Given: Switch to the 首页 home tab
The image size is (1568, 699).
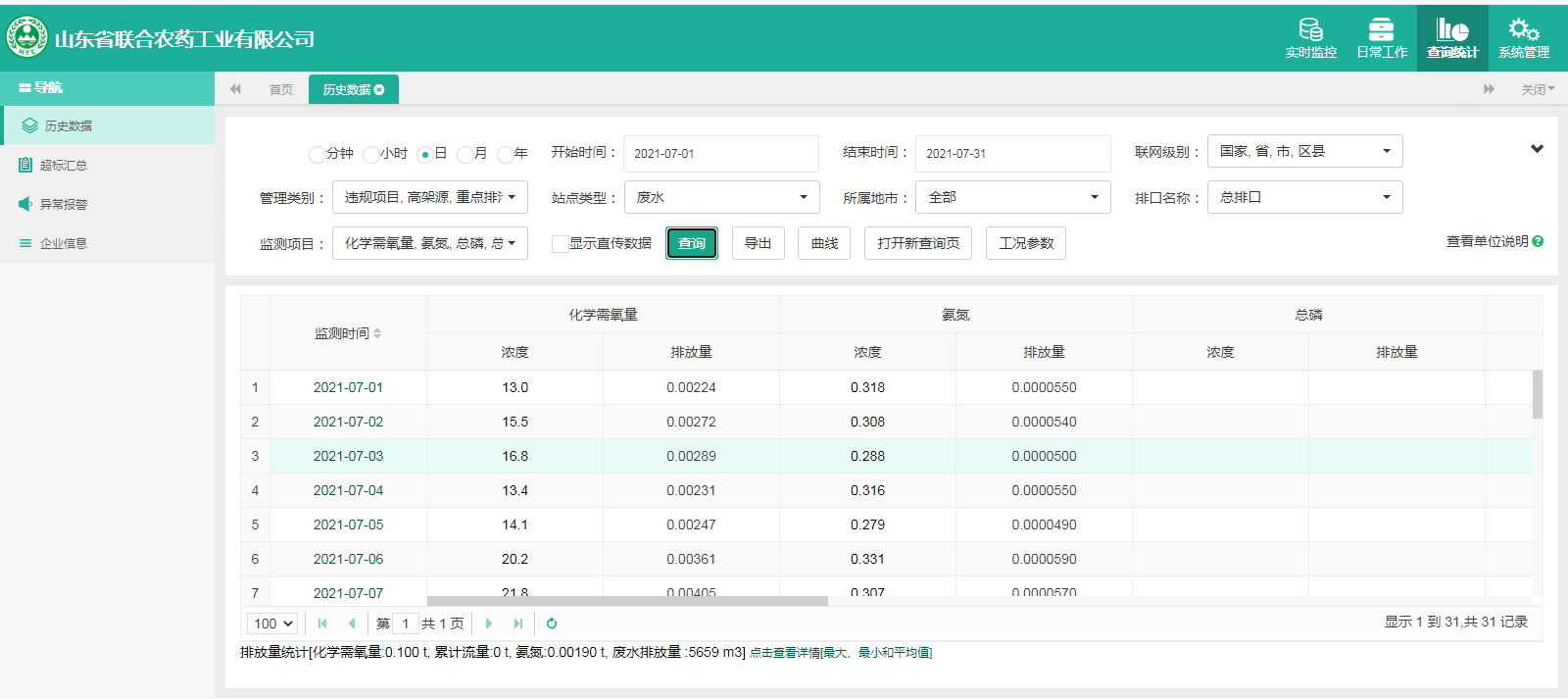Looking at the screenshot, I should click(281, 90).
